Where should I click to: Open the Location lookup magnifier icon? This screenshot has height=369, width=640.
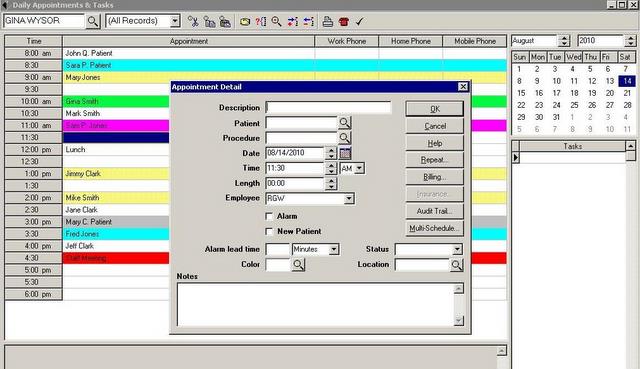457,265
